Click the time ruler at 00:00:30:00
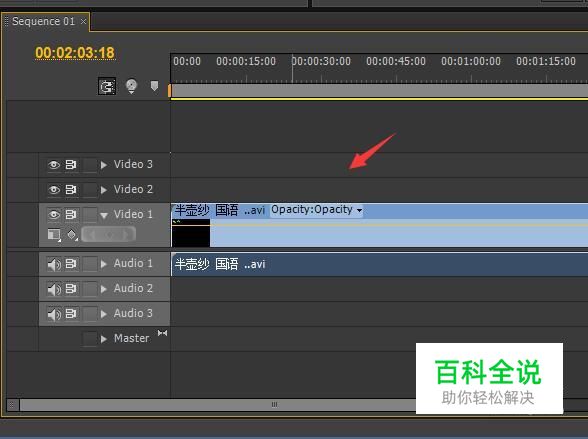 321,61
